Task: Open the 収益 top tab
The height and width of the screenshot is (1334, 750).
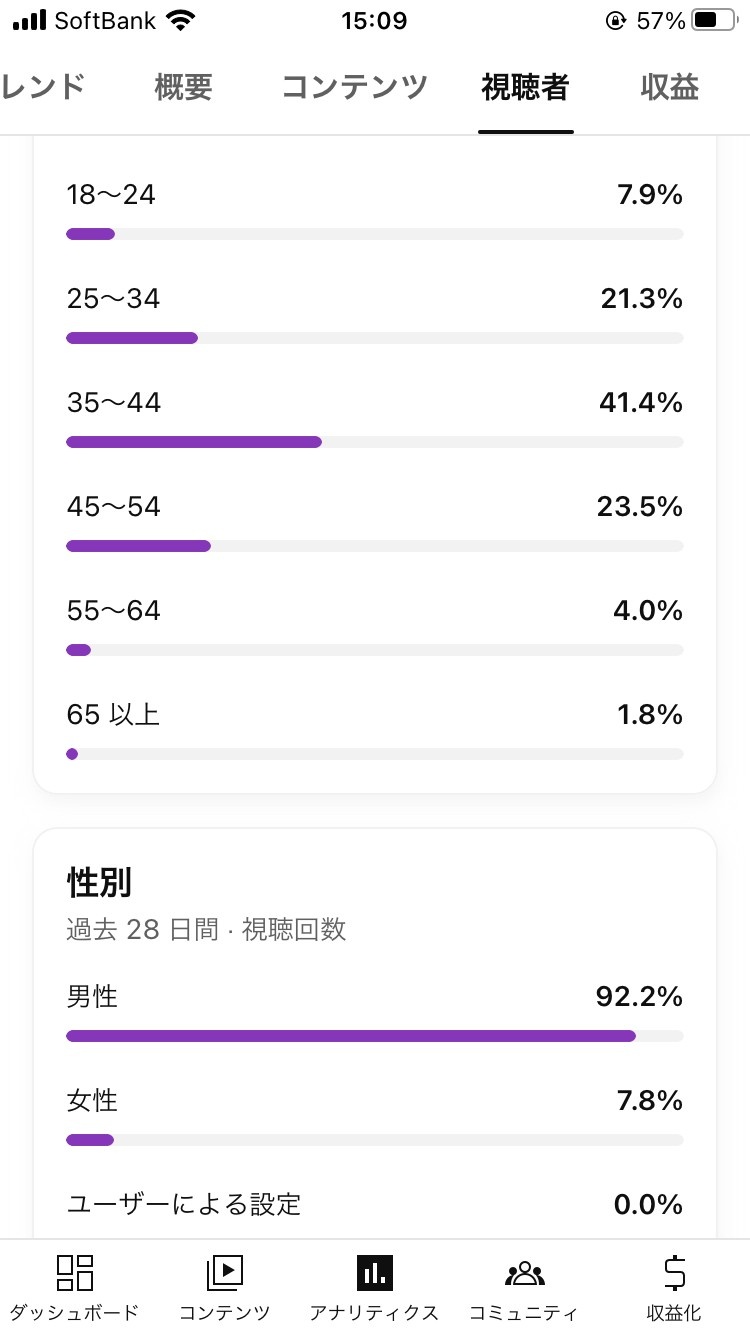Action: (x=669, y=88)
